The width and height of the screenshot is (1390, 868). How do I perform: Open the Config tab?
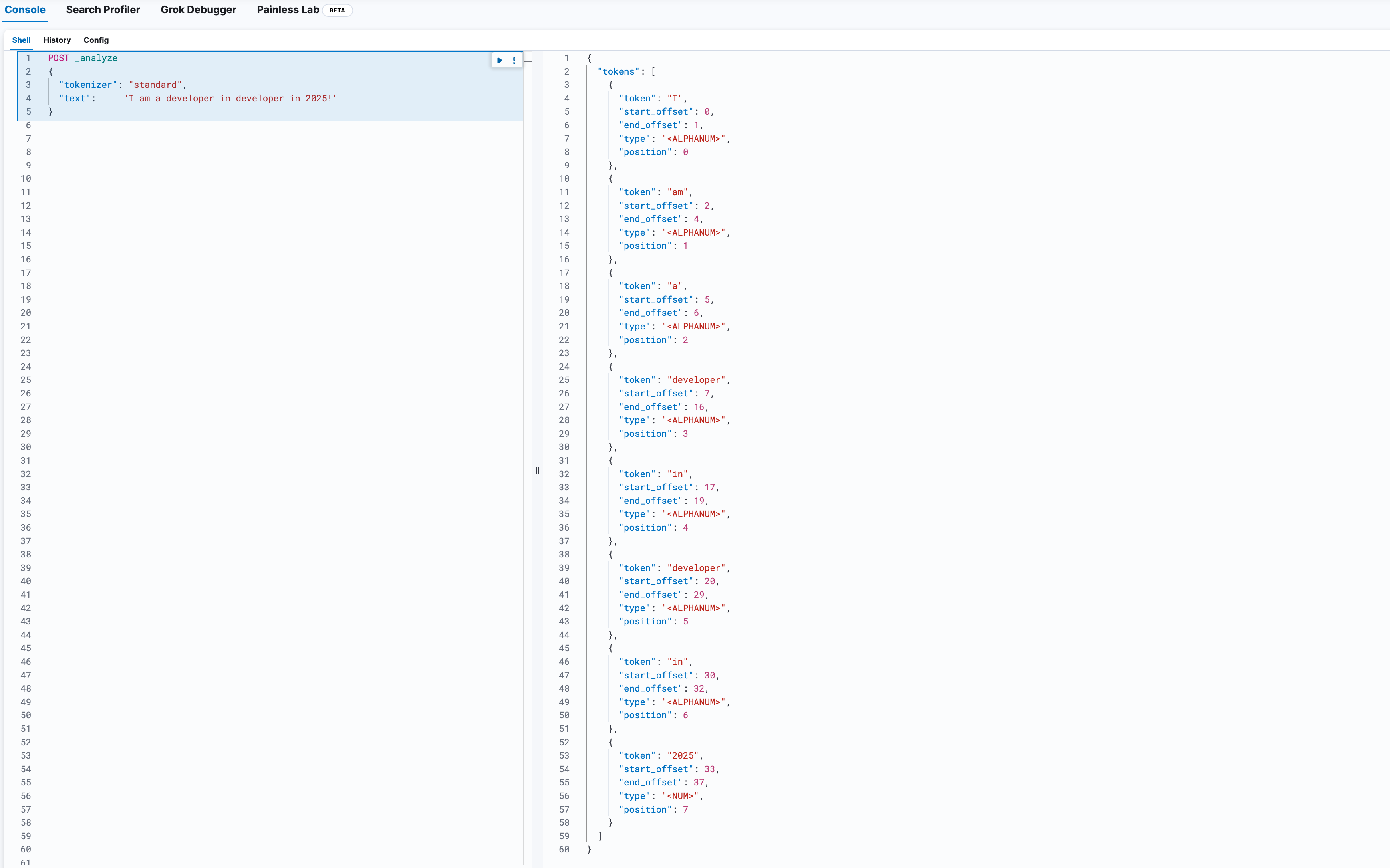[x=96, y=40]
